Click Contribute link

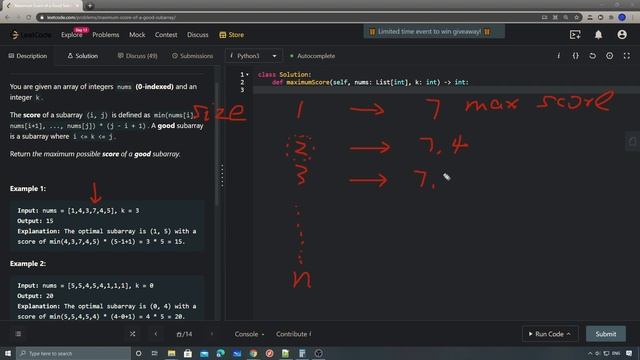293,334
